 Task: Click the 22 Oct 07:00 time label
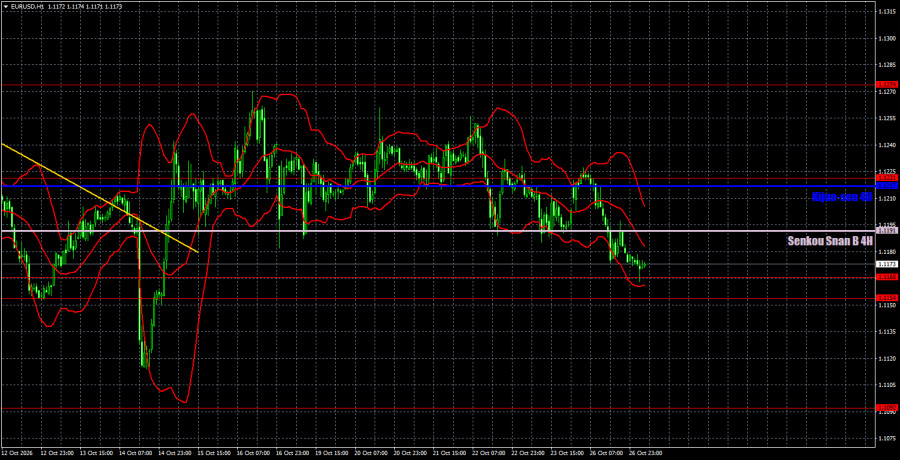489,453
